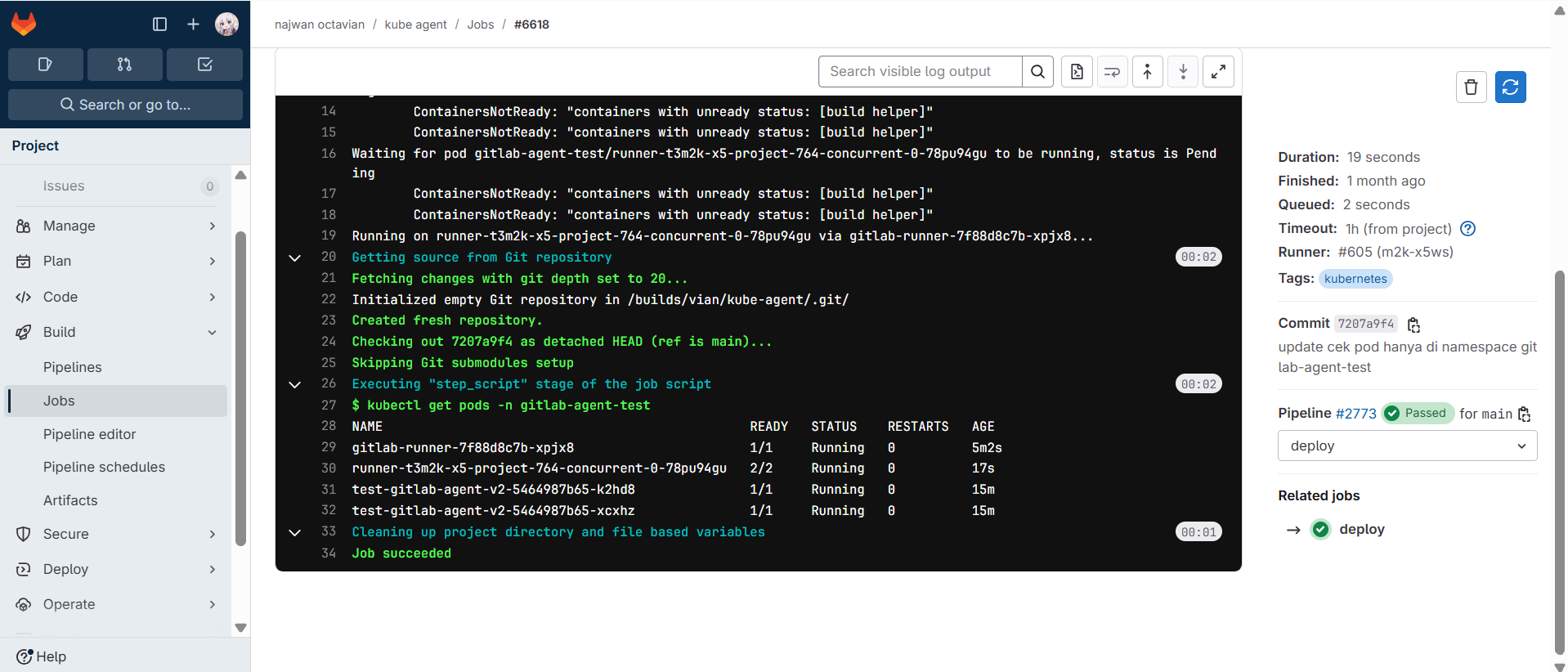Viewport: 1568px width, 672px height.
Task: Click the Search visible log output field
Action: click(x=920, y=72)
